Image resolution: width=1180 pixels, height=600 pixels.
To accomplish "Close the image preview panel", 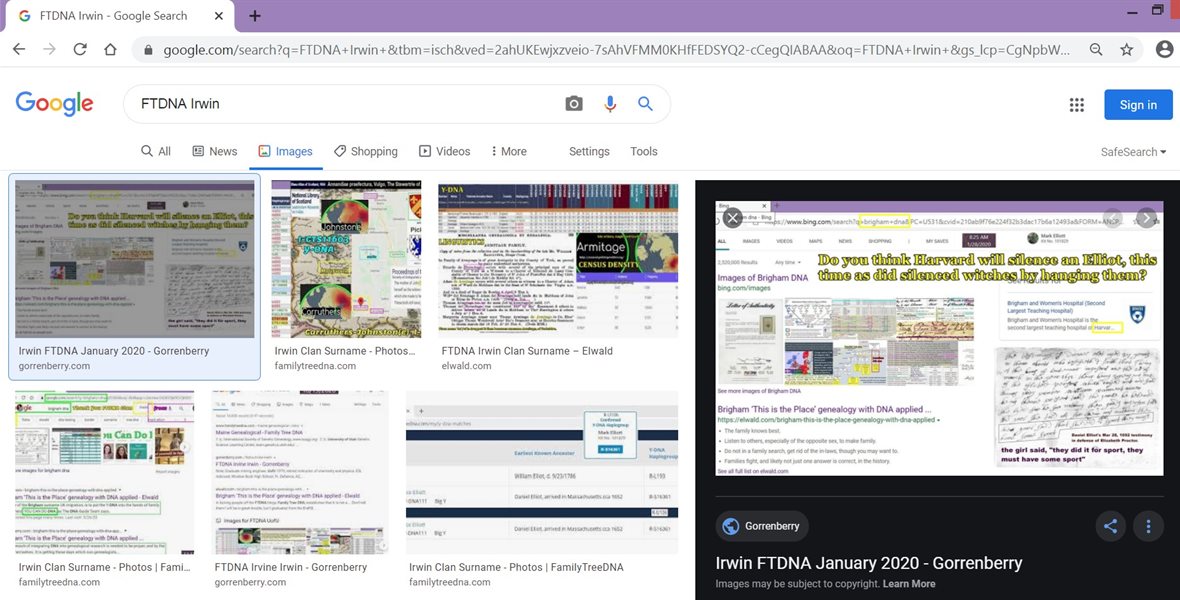I will pos(733,217).
